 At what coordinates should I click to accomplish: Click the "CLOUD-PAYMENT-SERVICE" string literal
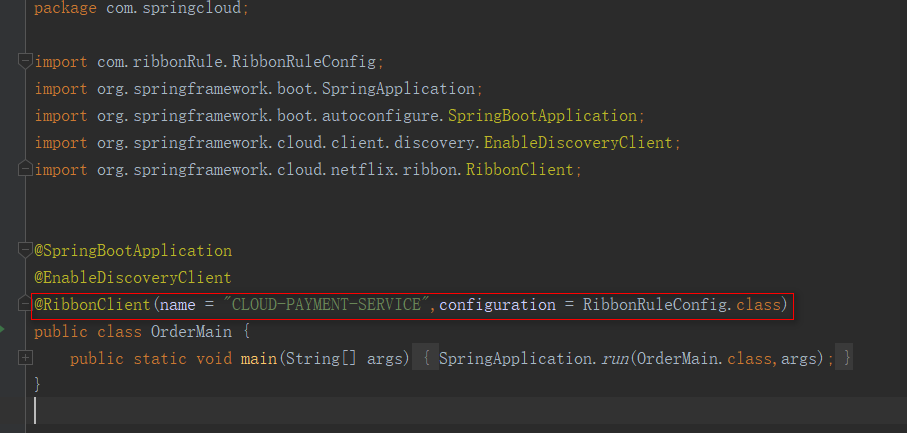pos(326,305)
